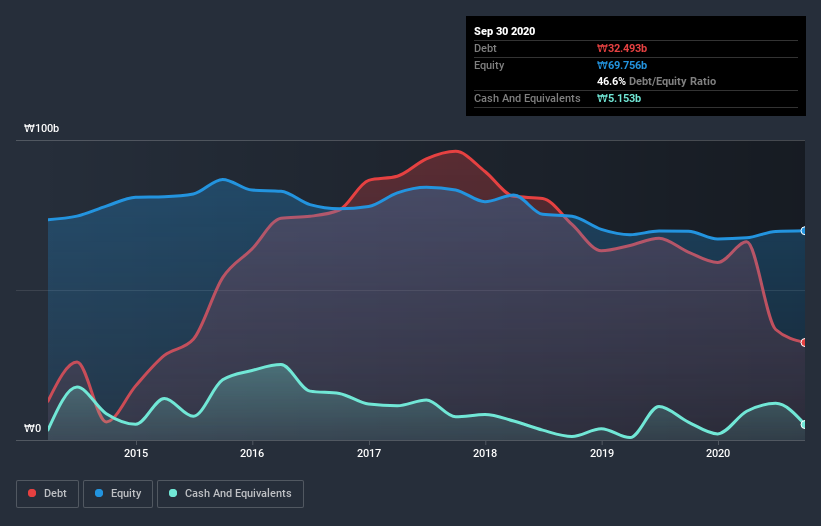Image resolution: width=821 pixels, height=526 pixels.
Task: Select the Debt endpoint marker at Sep 2020
Action: pyautogui.click(x=803, y=342)
